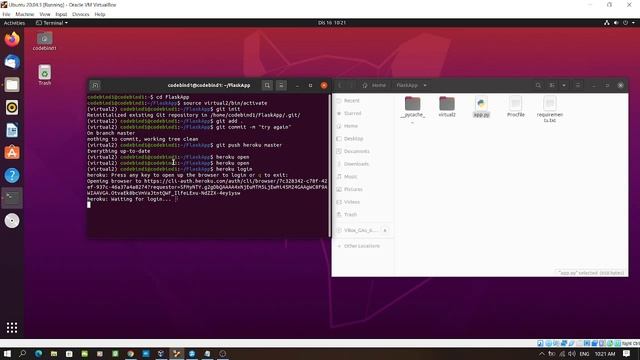Open Desktop in Files sidebar
Viewport: 640px width, 360px height.
click(363, 138)
